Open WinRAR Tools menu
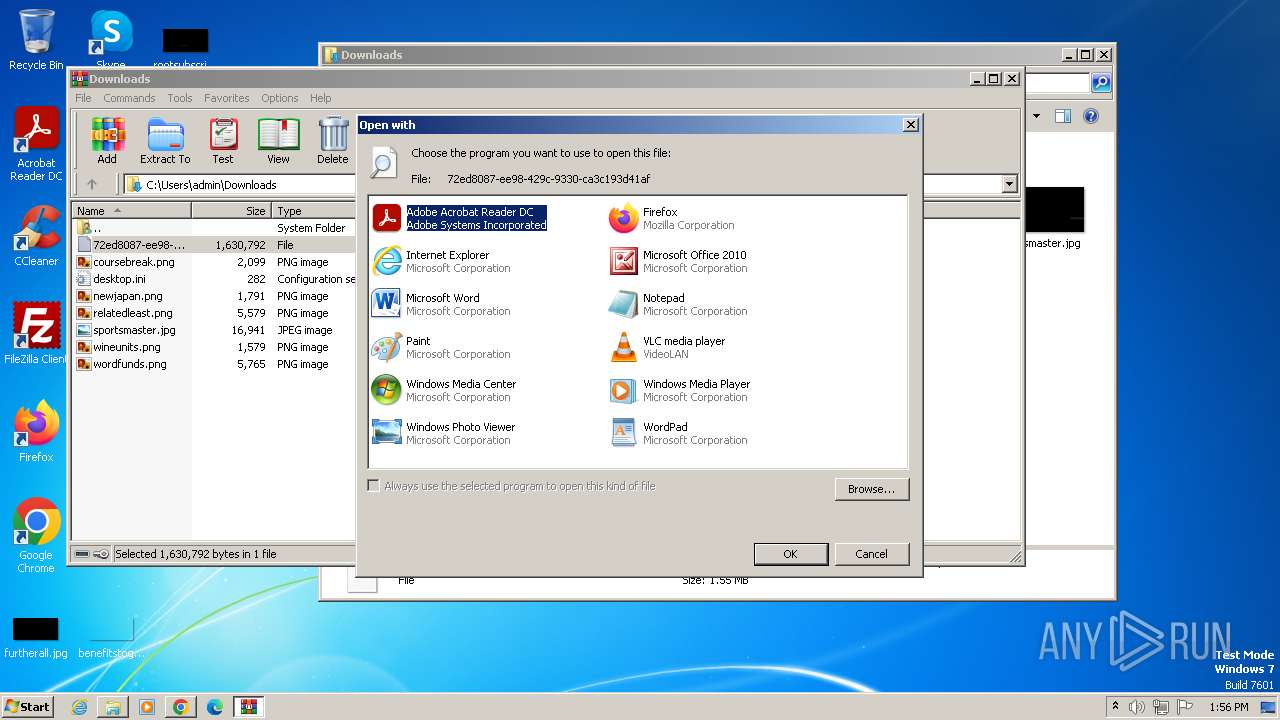Image resolution: width=1280 pixels, height=720 pixels. pos(180,98)
